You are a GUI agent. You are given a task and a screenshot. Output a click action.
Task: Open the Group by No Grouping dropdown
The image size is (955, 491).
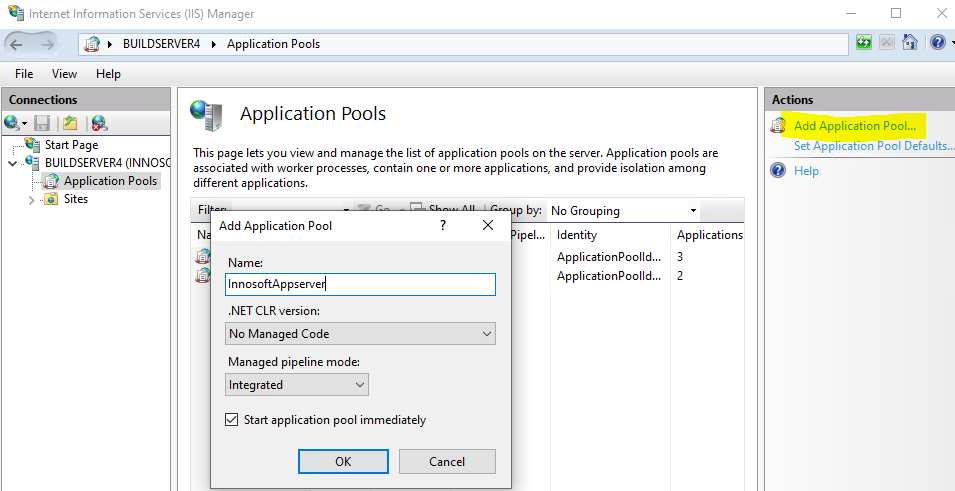pyautogui.click(x=624, y=211)
